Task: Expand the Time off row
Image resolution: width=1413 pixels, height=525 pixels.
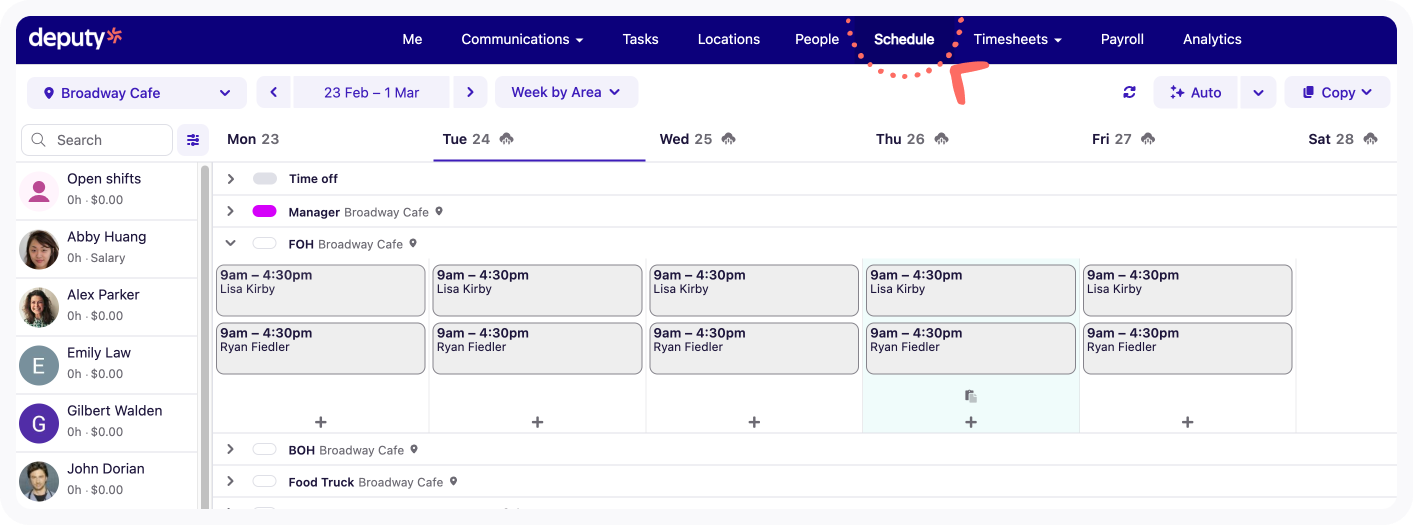Action: tap(231, 179)
